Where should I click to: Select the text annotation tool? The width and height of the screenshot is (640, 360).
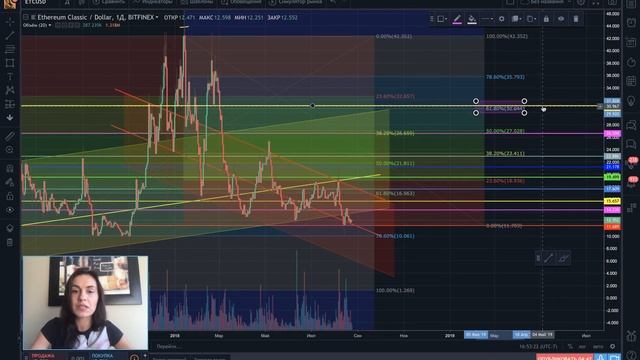pyautogui.click(x=10, y=77)
